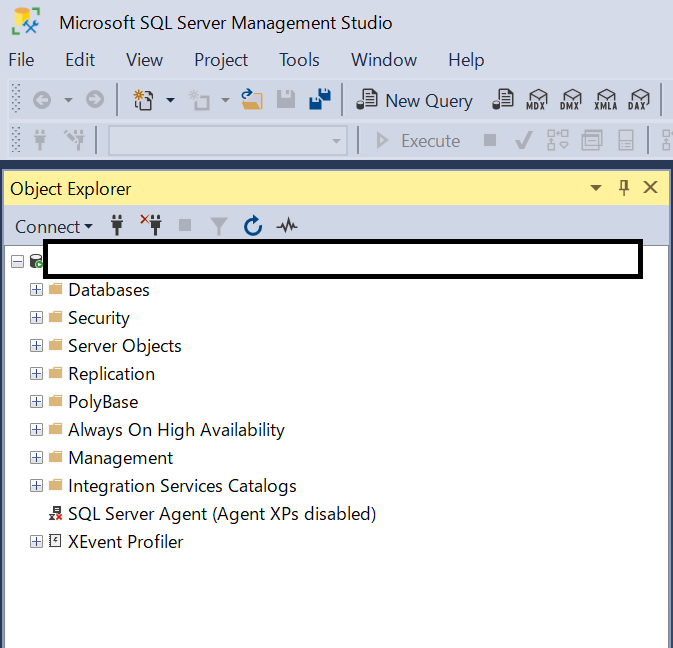The height and width of the screenshot is (648, 673).
Task: Open the Available Databases combo box
Action: [x=228, y=140]
